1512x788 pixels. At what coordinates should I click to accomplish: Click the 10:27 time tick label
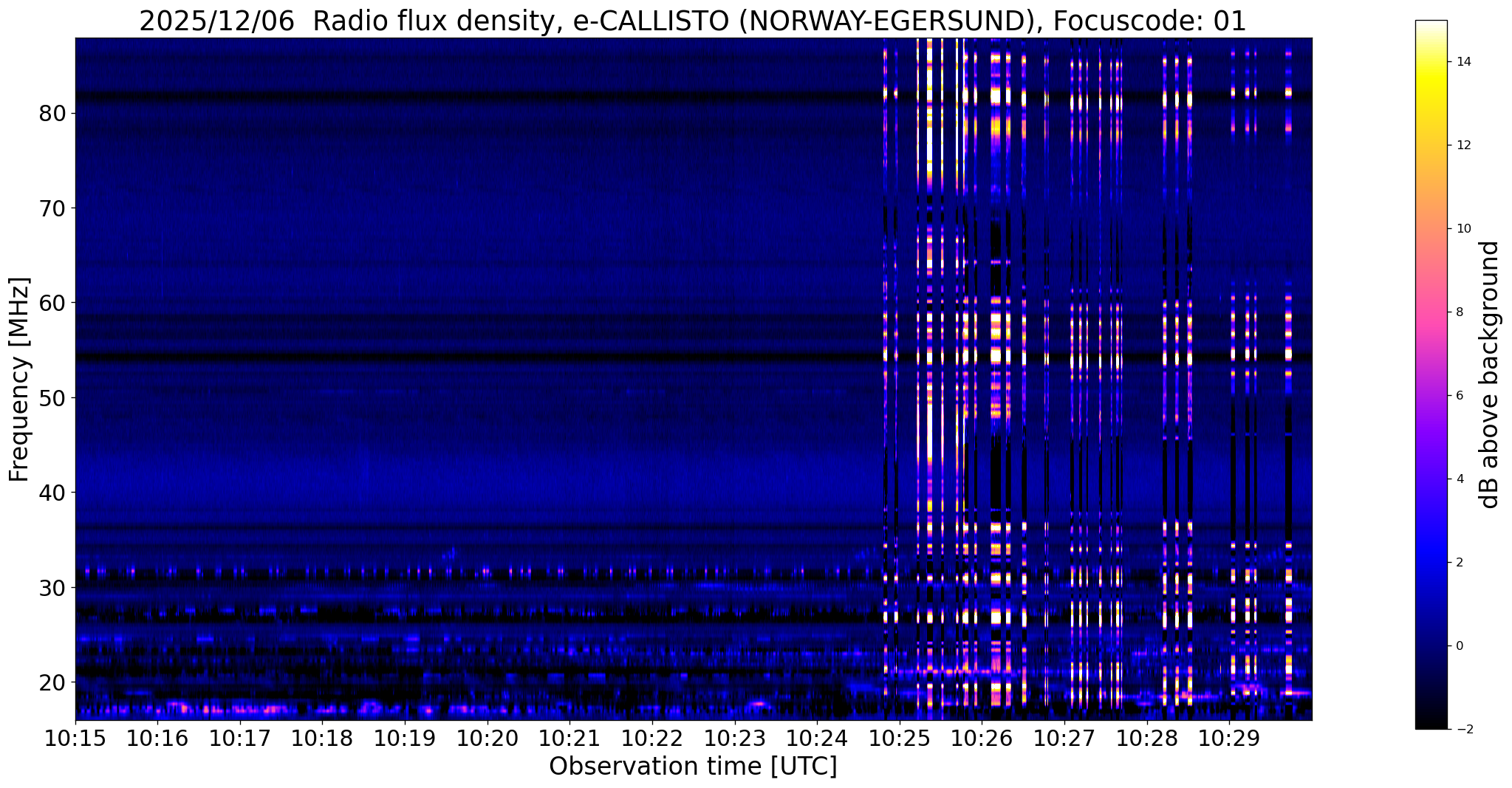click(1064, 739)
